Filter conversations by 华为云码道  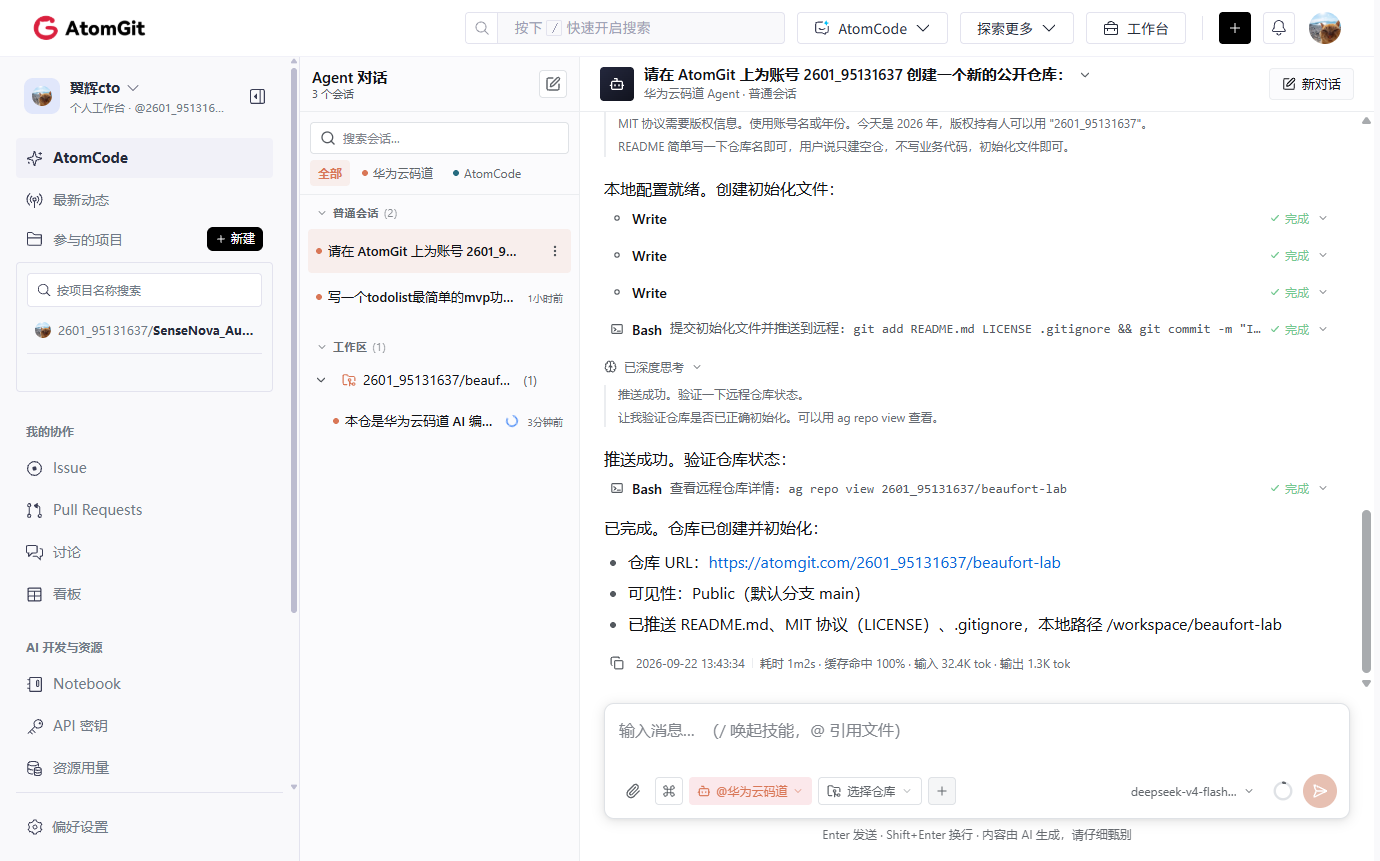397,173
